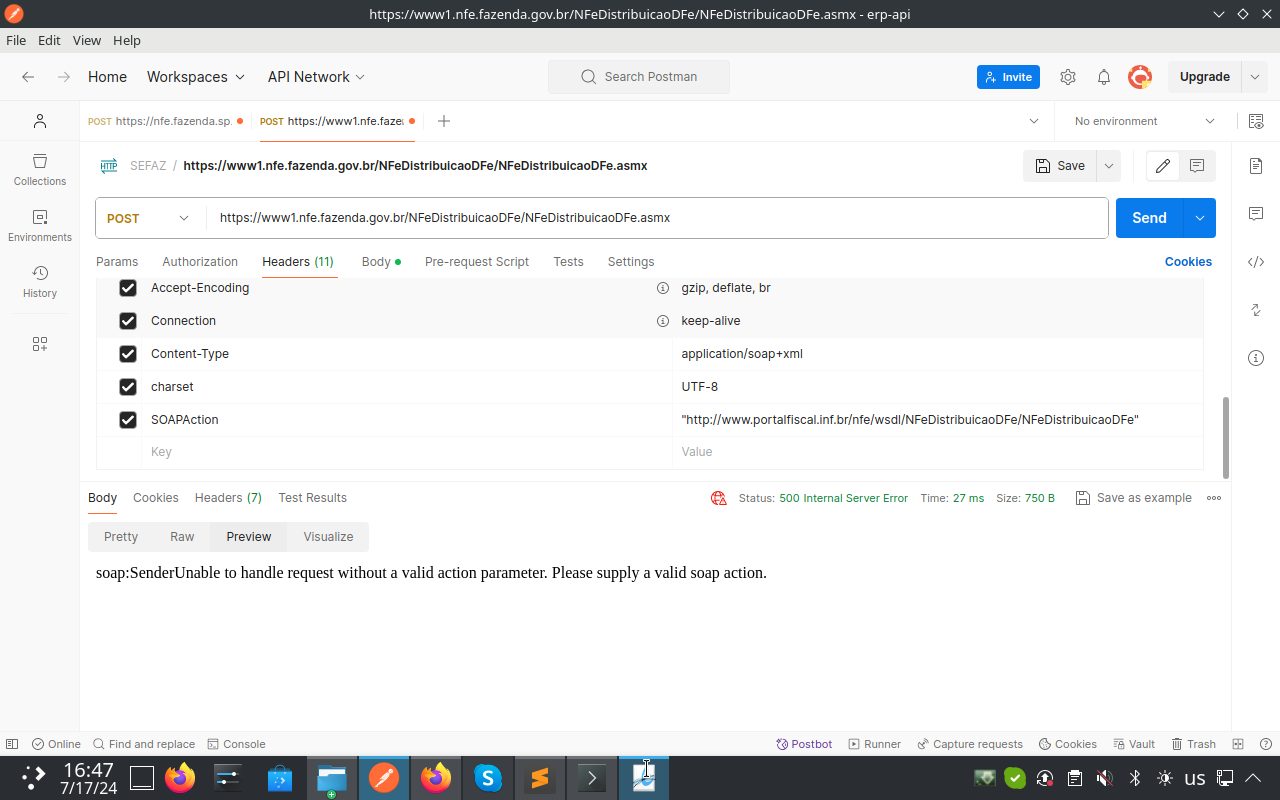1280x800 pixels.
Task: Open the Help menu
Action: point(127,41)
